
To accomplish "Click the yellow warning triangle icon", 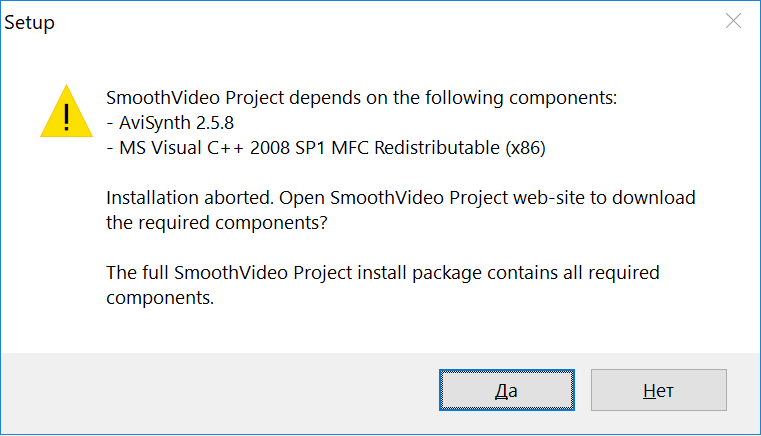I will click(x=66, y=112).
